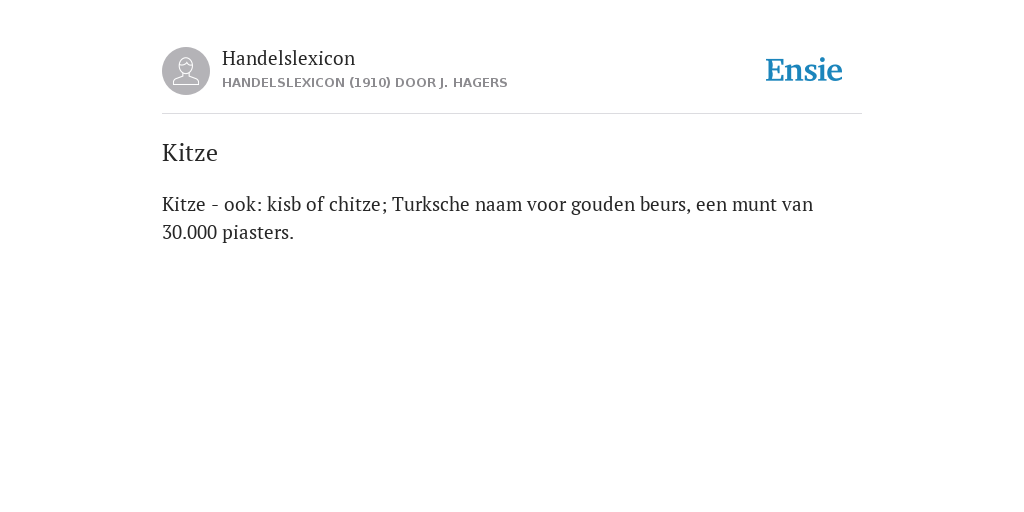This screenshot has width=1024, height=512.
Task: Open the Ensie logo link
Action: 804,70
